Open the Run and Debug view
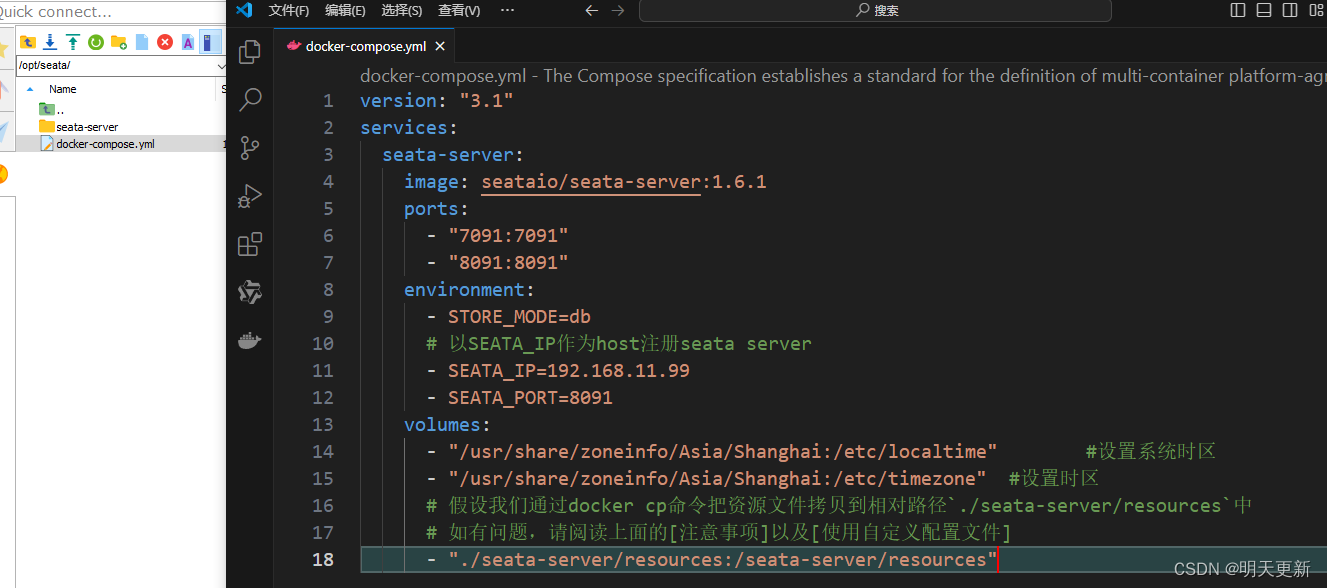 point(249,196)
